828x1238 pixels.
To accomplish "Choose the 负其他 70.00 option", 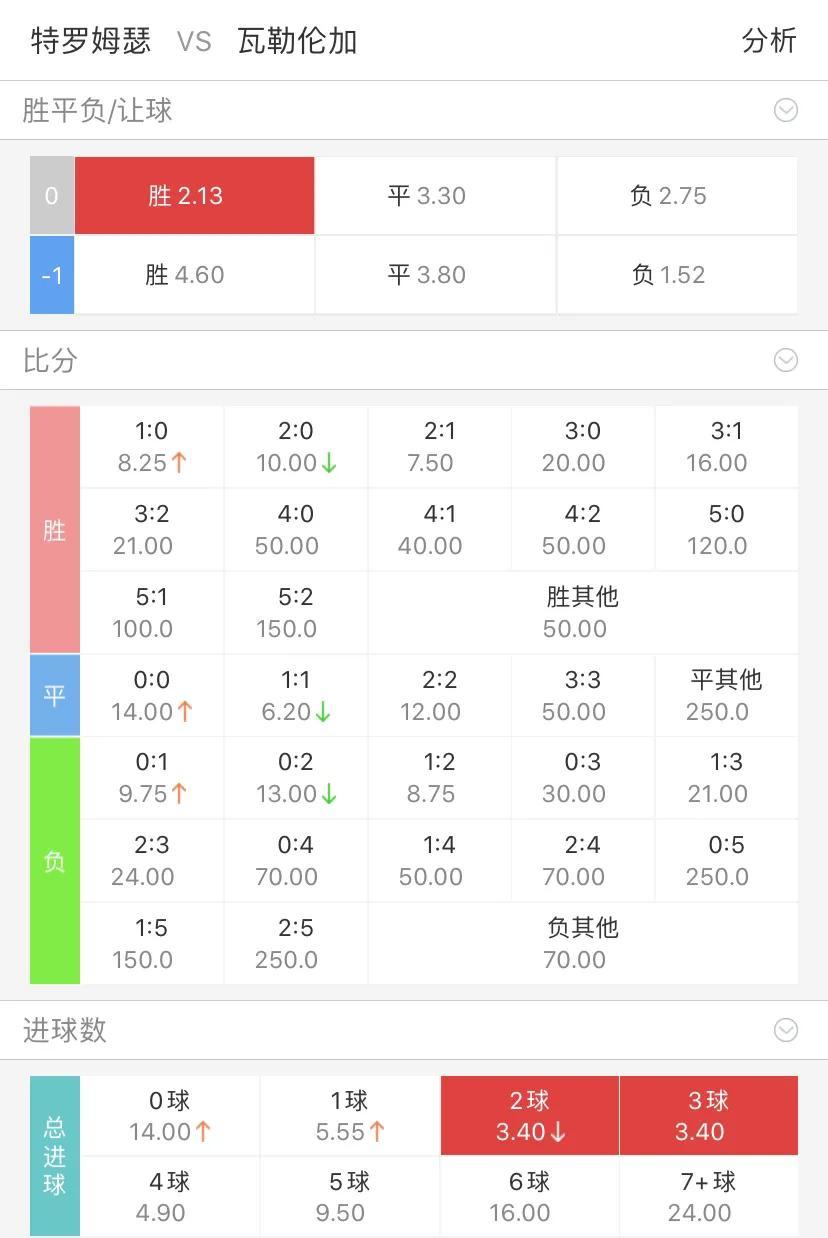I will click(582, 943).
